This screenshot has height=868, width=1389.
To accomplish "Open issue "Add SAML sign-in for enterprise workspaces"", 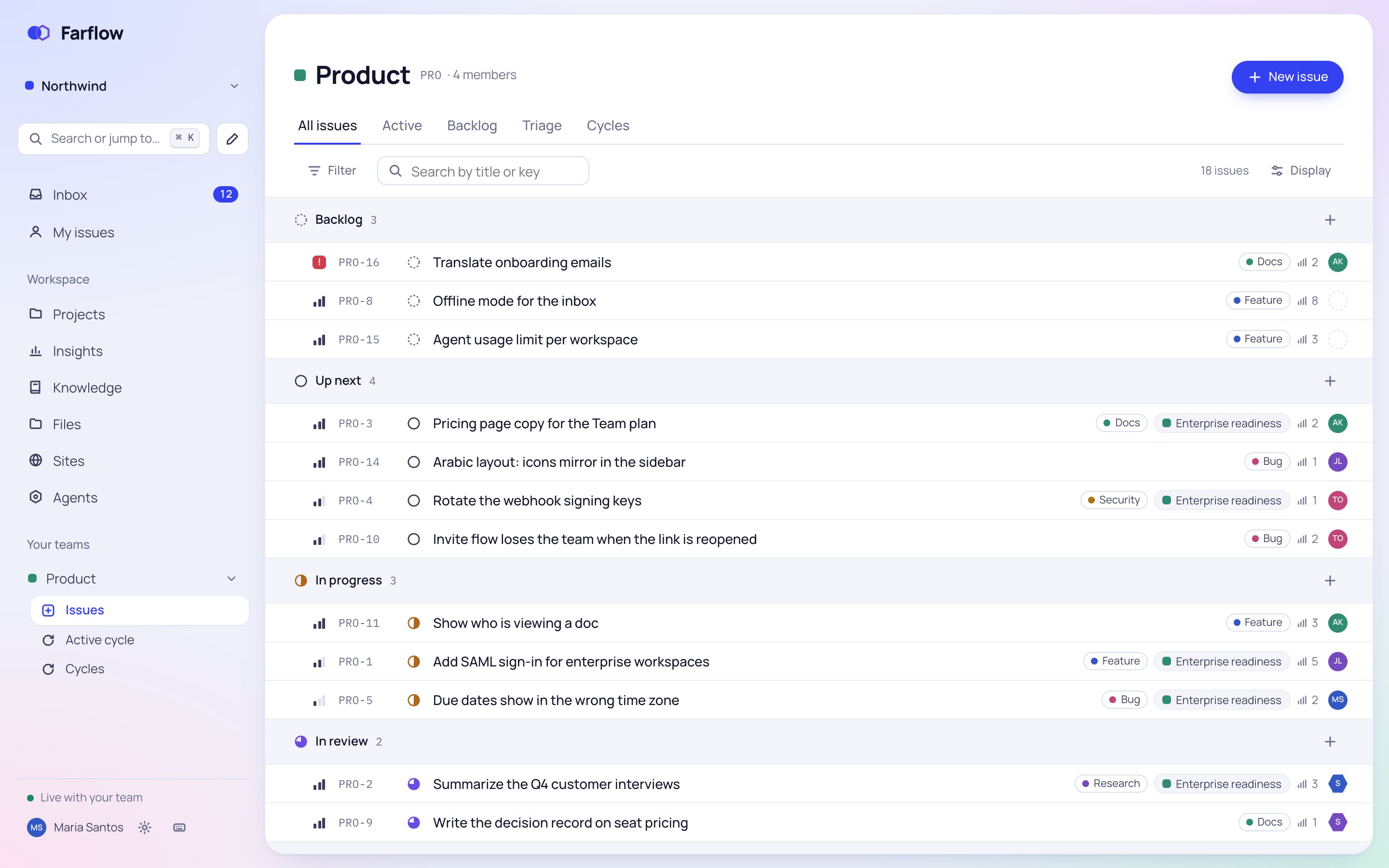I will pyautogui.click(x=571, y=662).
